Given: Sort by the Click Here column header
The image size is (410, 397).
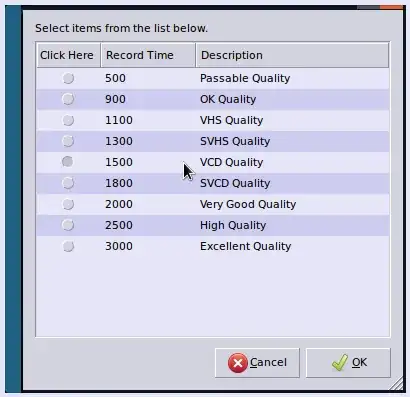Looking at the screenshot, I should tap(68, 55).
